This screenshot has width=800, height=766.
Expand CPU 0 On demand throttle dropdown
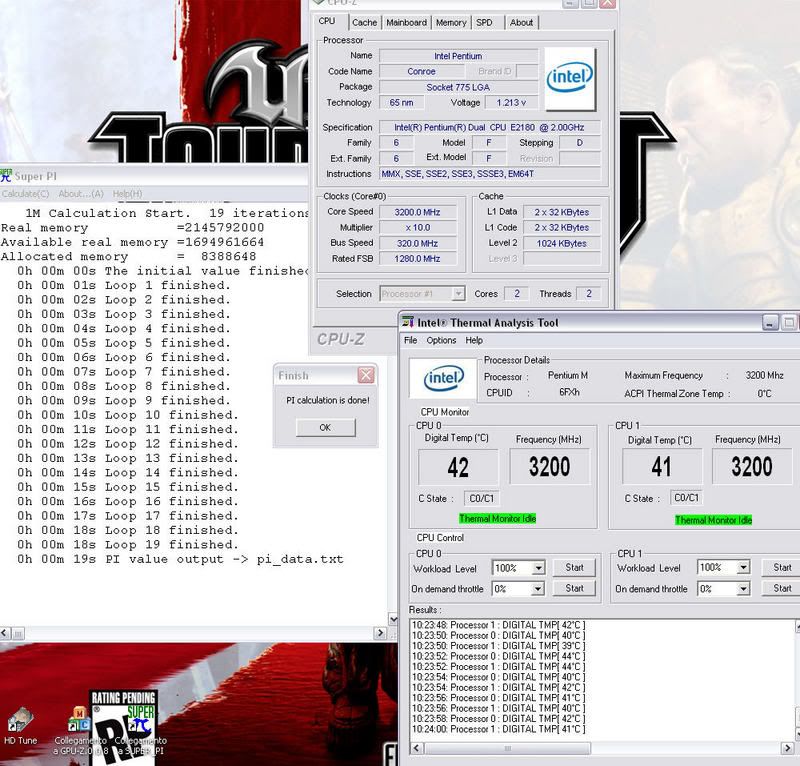click(538, 589)
